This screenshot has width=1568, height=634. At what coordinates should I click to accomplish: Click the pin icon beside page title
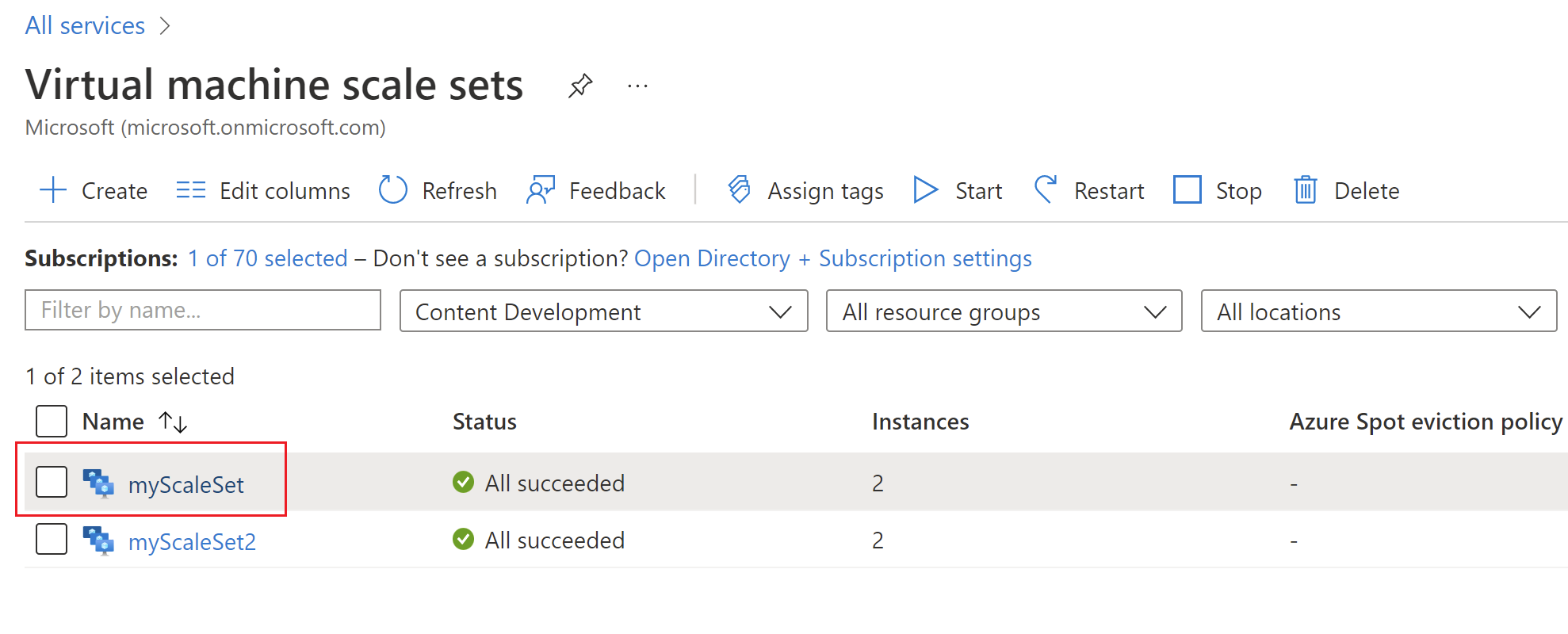pyautogui.click(x=580, y=86)
